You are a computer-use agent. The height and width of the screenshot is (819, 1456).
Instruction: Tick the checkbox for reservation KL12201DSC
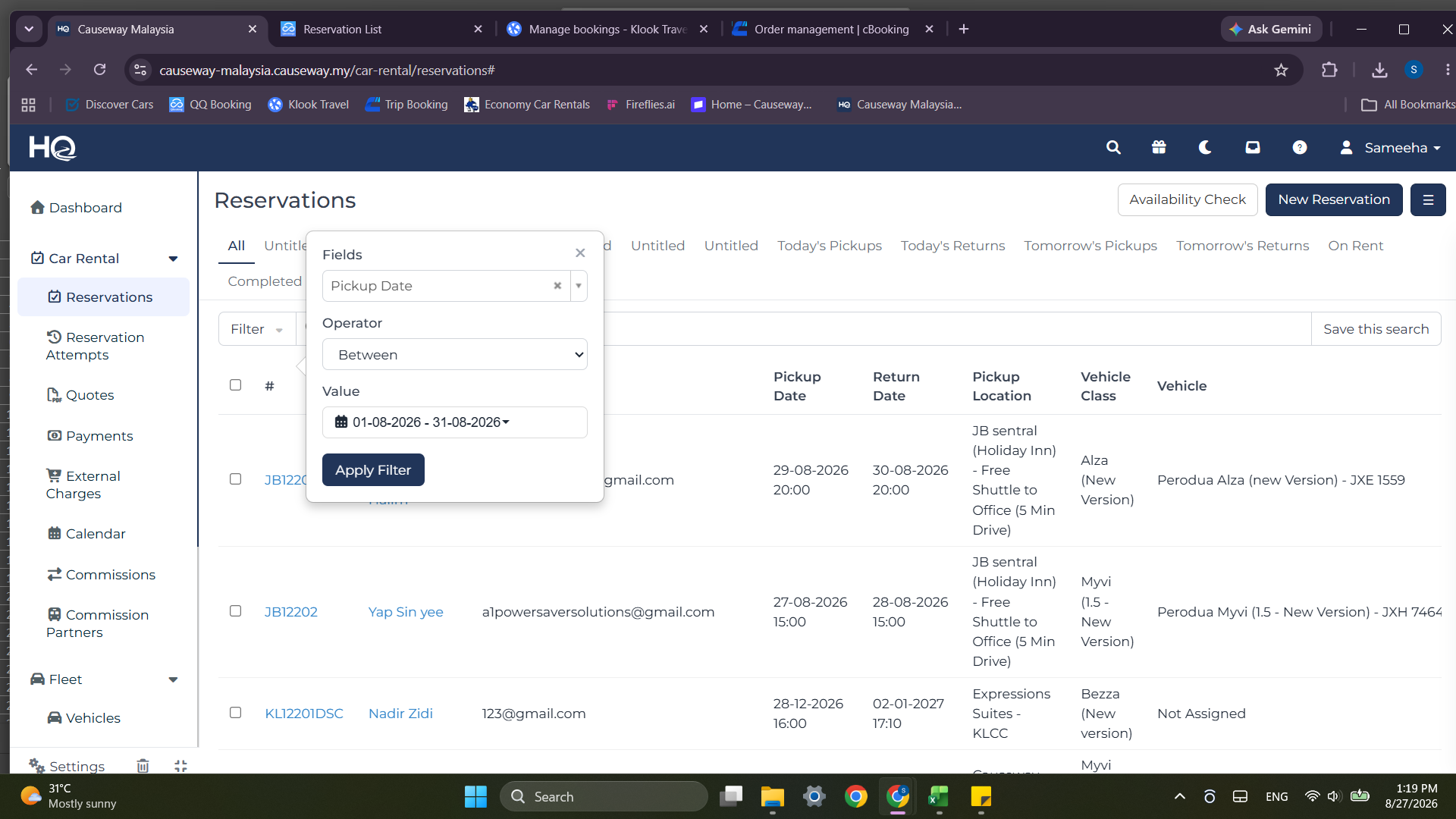pos(236,713)
